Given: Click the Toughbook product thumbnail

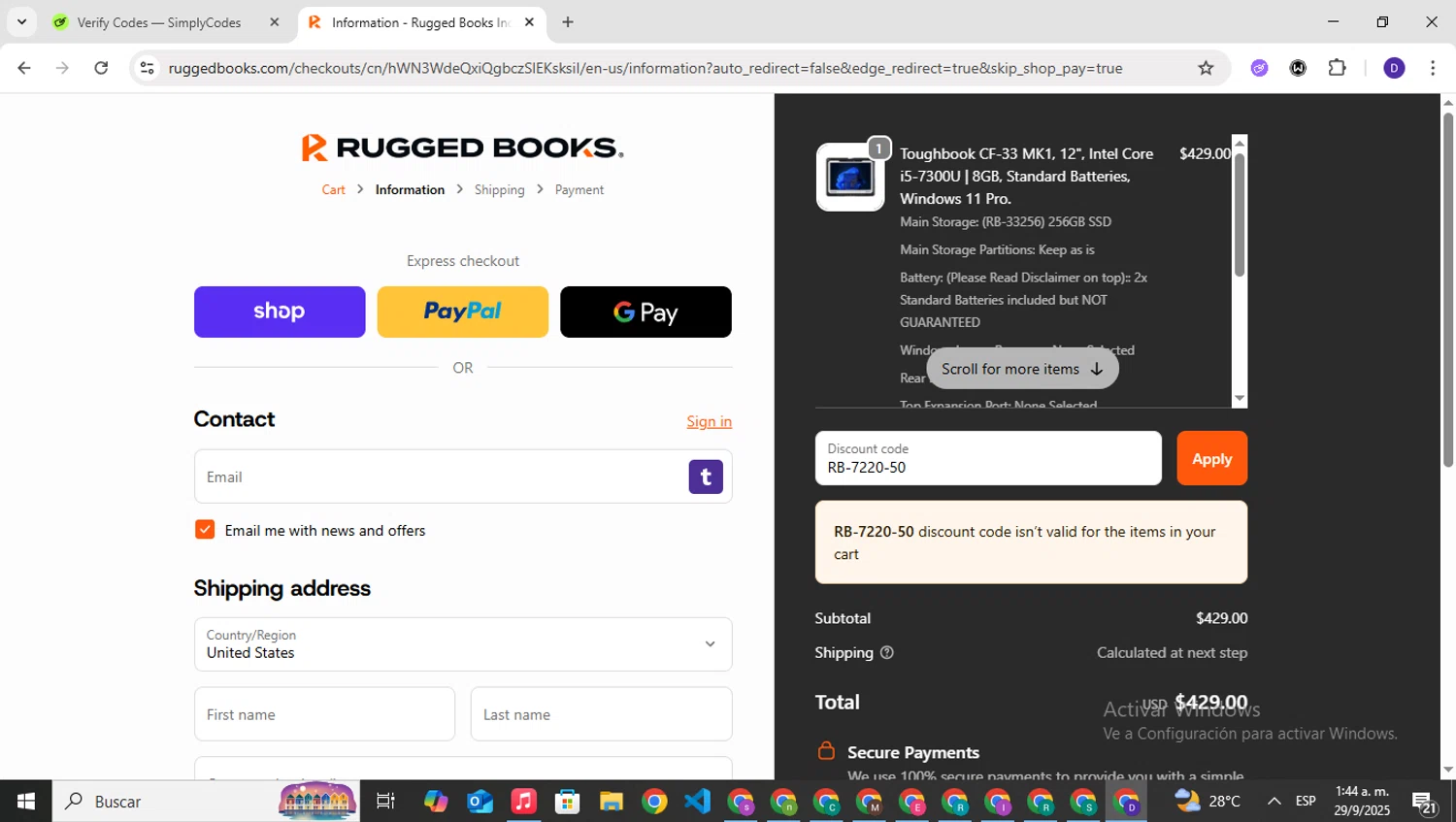Looking at the screenshot, I should click(850, 177).
